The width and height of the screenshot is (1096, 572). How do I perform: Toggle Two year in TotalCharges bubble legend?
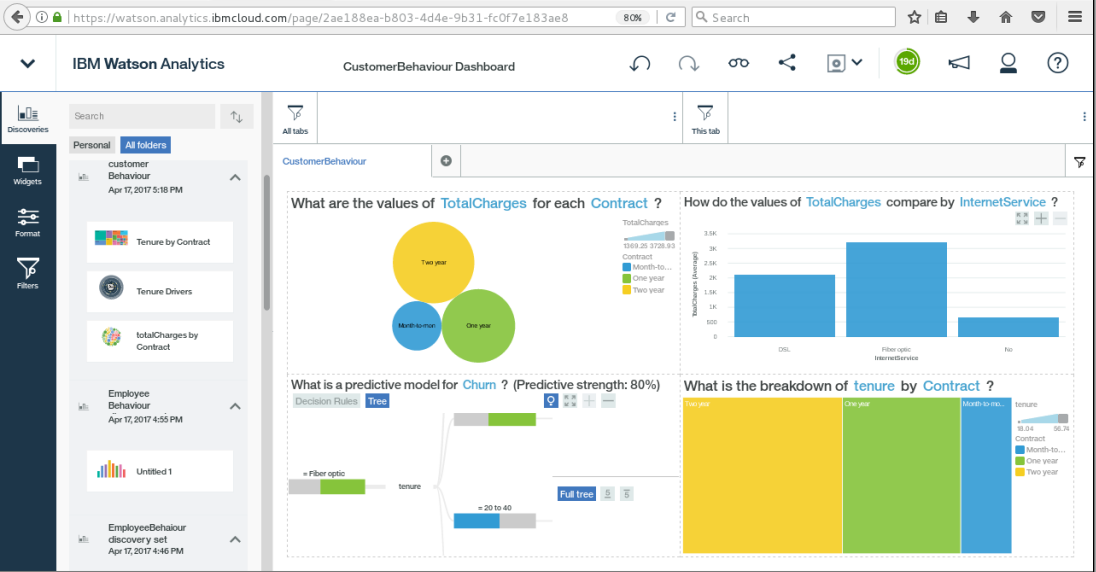point(643,289)
